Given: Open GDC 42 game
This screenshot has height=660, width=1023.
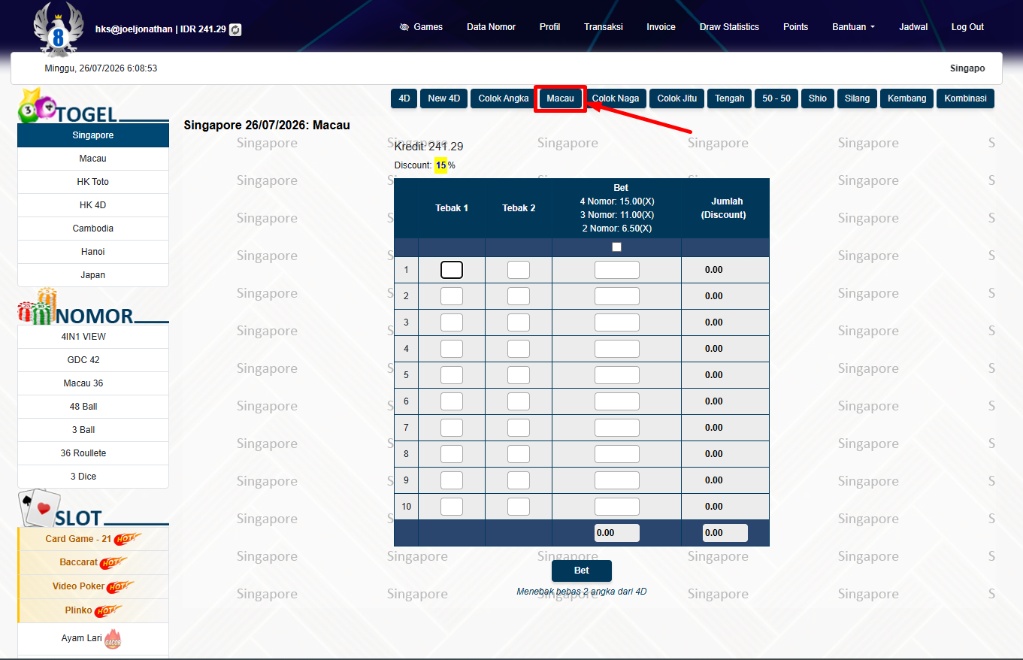Looking at the screenshot, I should [93, 360].
